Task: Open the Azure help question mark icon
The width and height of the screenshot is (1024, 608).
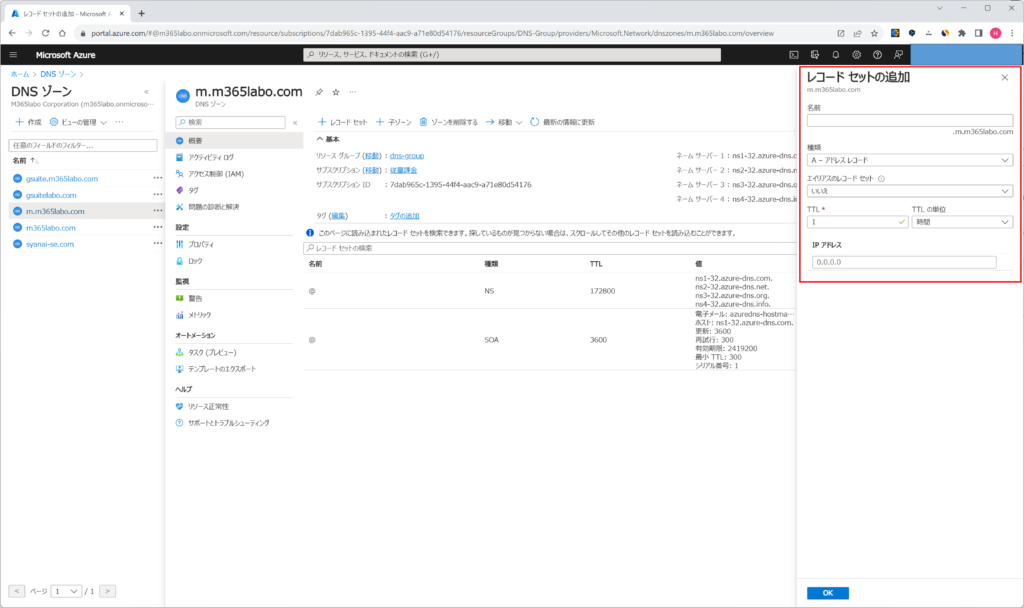Action: (x=877, y=55)
